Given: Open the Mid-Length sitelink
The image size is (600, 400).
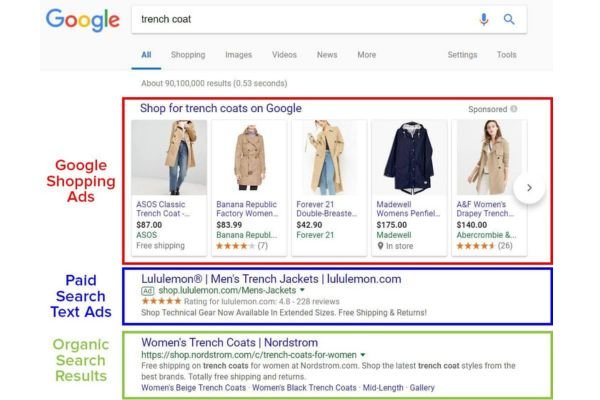Looking at the screenshot, I should 383,388.
